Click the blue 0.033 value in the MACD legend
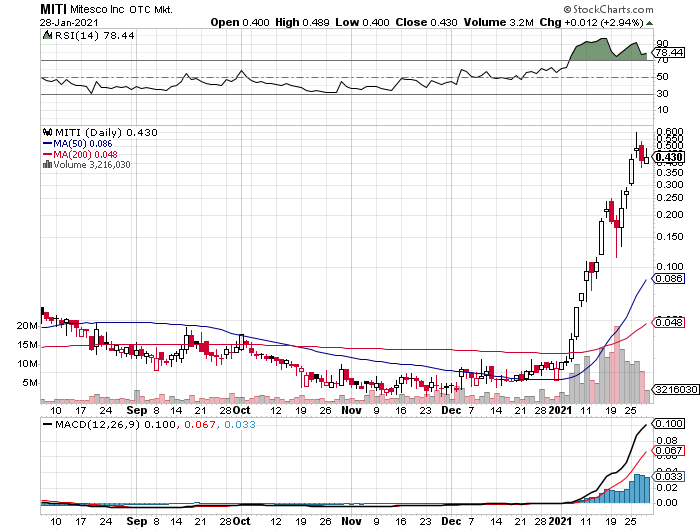Image resolution: width=700 pixels, height=530 pixels. pyautogui.click(x=240, y=425)
